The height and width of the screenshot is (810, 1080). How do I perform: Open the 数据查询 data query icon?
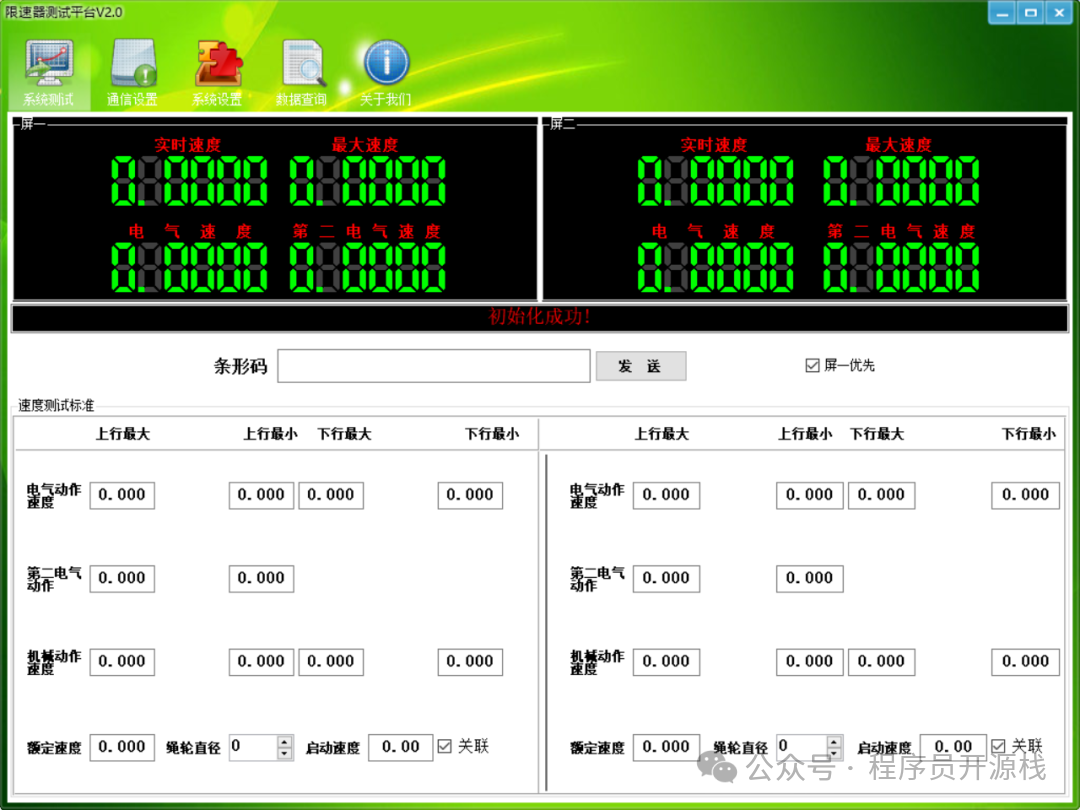302,73
